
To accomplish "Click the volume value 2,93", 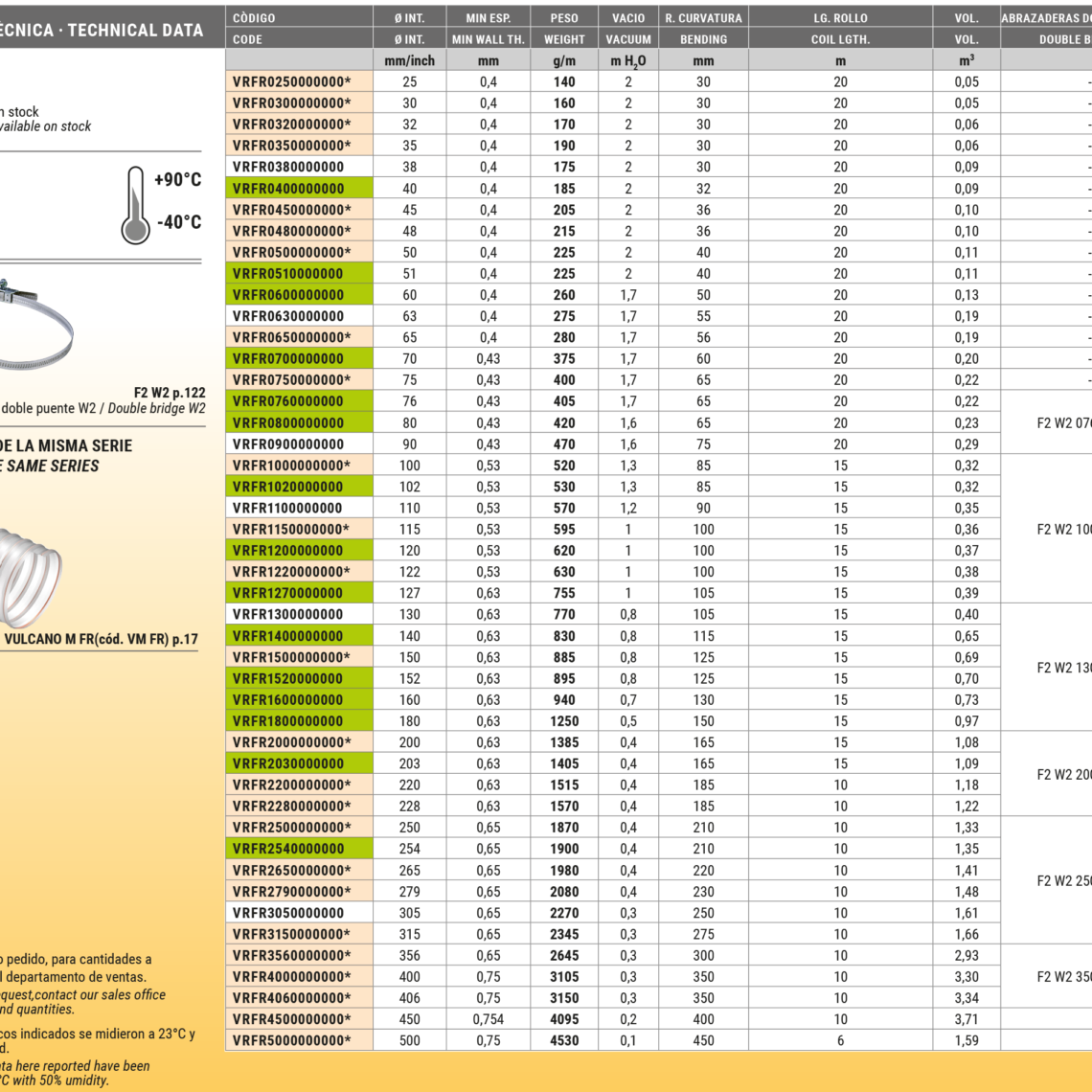I will tap(966, 955).
